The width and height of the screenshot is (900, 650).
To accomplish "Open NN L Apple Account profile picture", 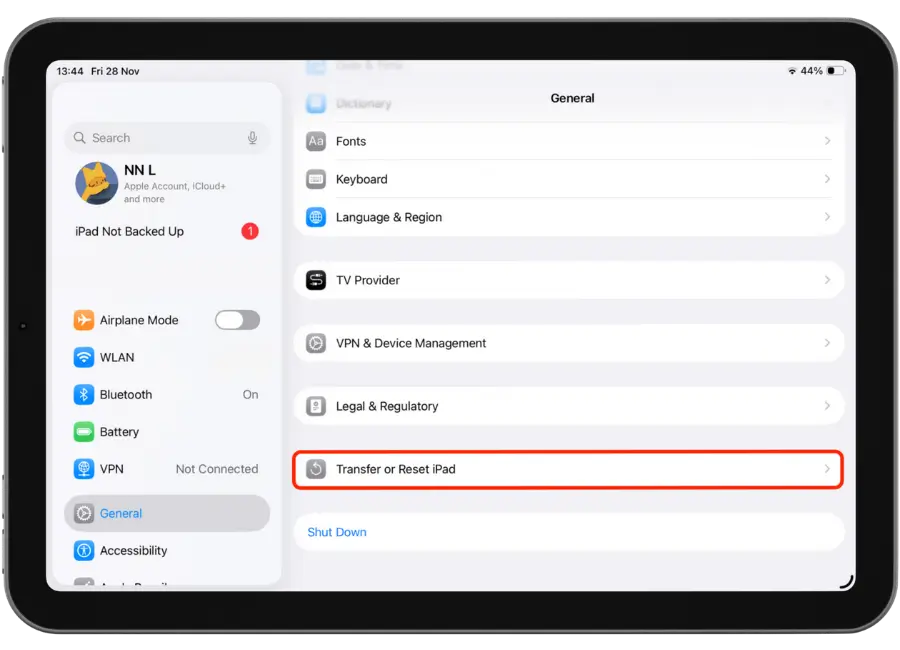I will (x=97, y=184).
